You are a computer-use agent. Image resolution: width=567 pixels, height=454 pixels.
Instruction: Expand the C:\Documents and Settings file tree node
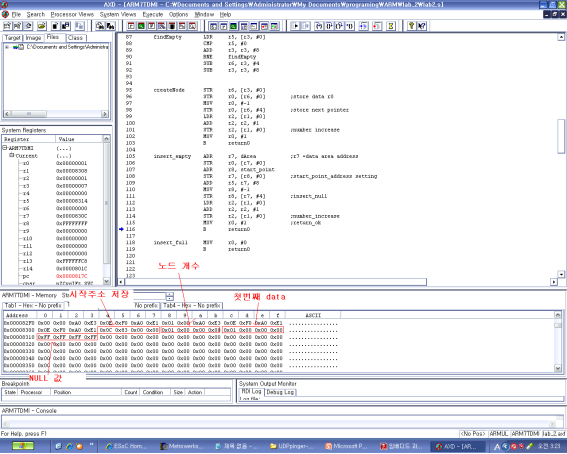(7, 47)
